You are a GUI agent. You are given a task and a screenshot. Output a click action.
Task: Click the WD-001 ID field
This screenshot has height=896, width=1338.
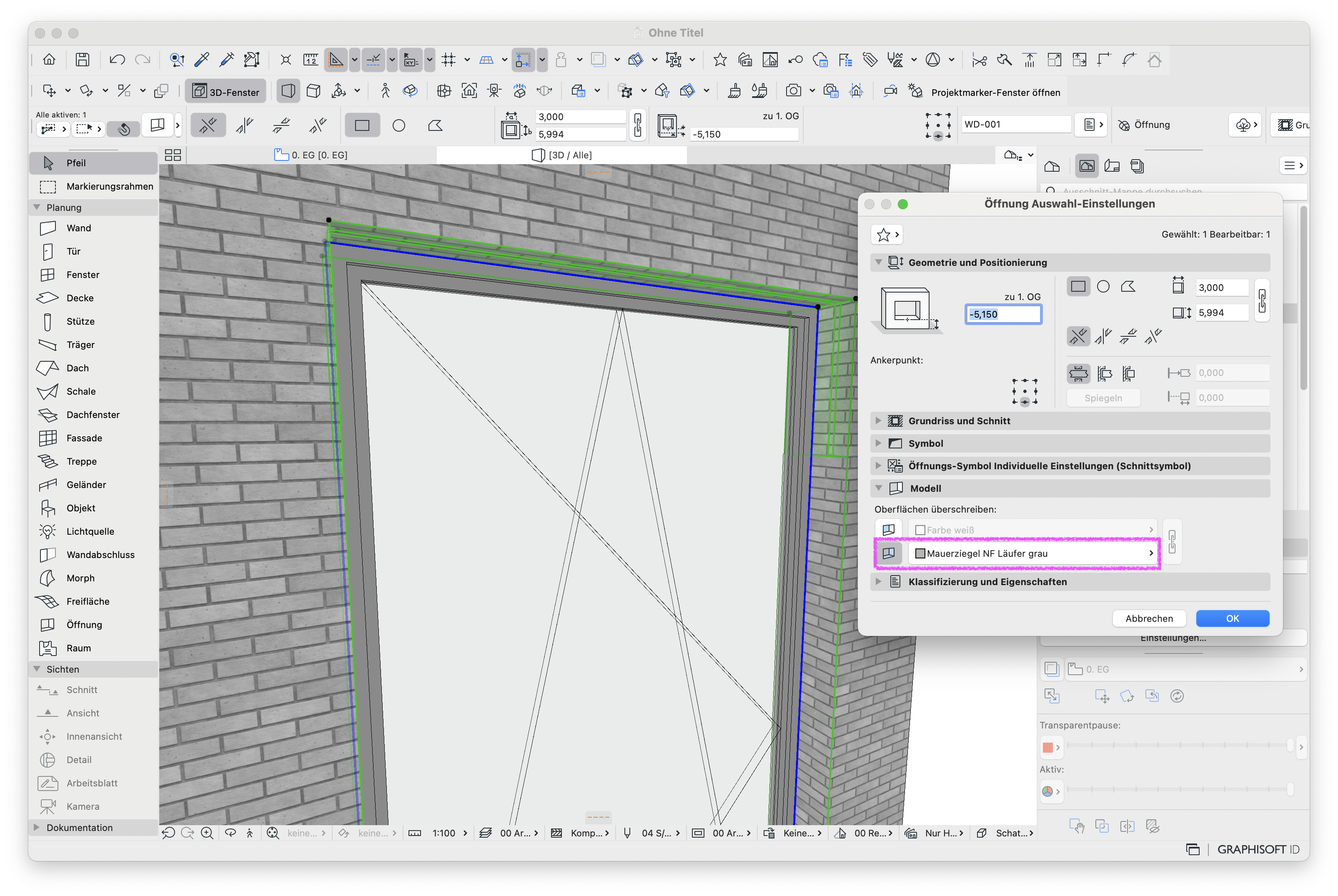tap(1016, 125)
